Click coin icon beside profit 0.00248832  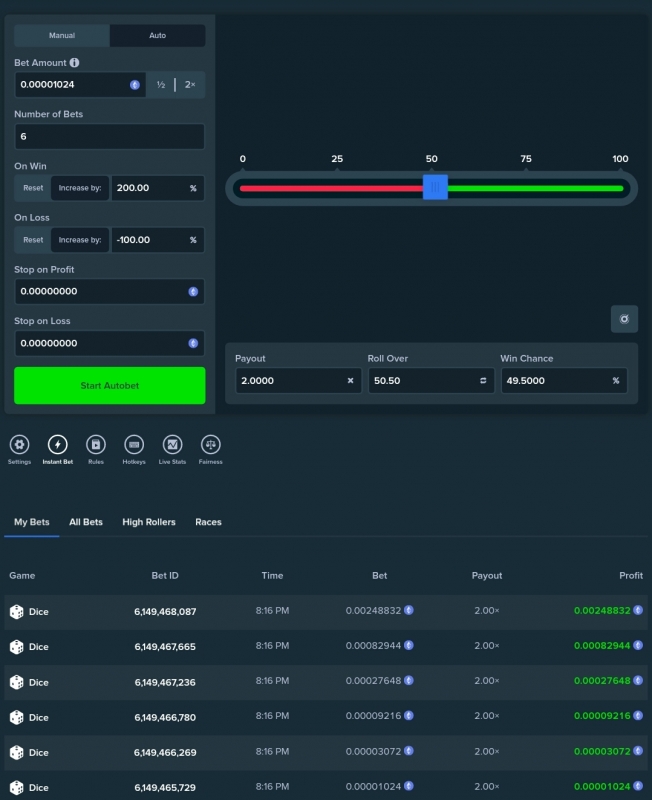(638, 610)
